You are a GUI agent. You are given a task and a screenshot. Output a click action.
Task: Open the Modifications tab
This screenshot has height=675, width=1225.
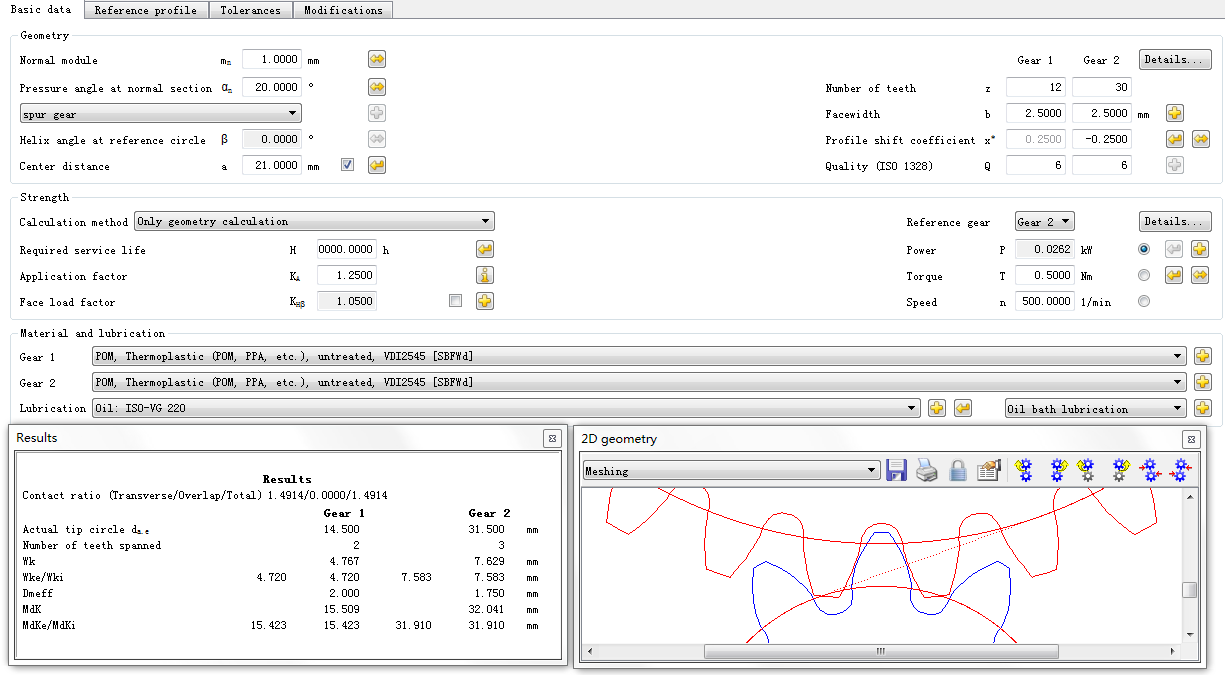[x=343, y=10]
